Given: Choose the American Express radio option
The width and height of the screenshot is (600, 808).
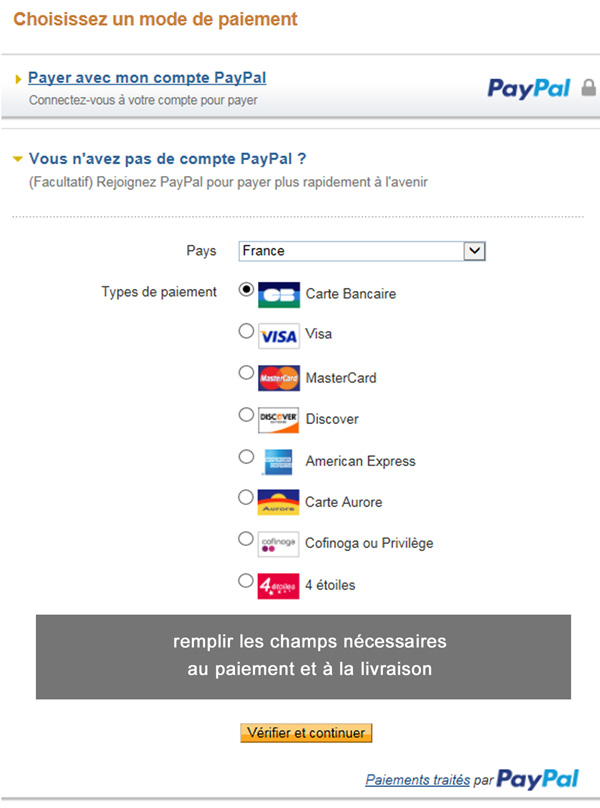Looking at the screenshot, I should click(x=246, y=457).
